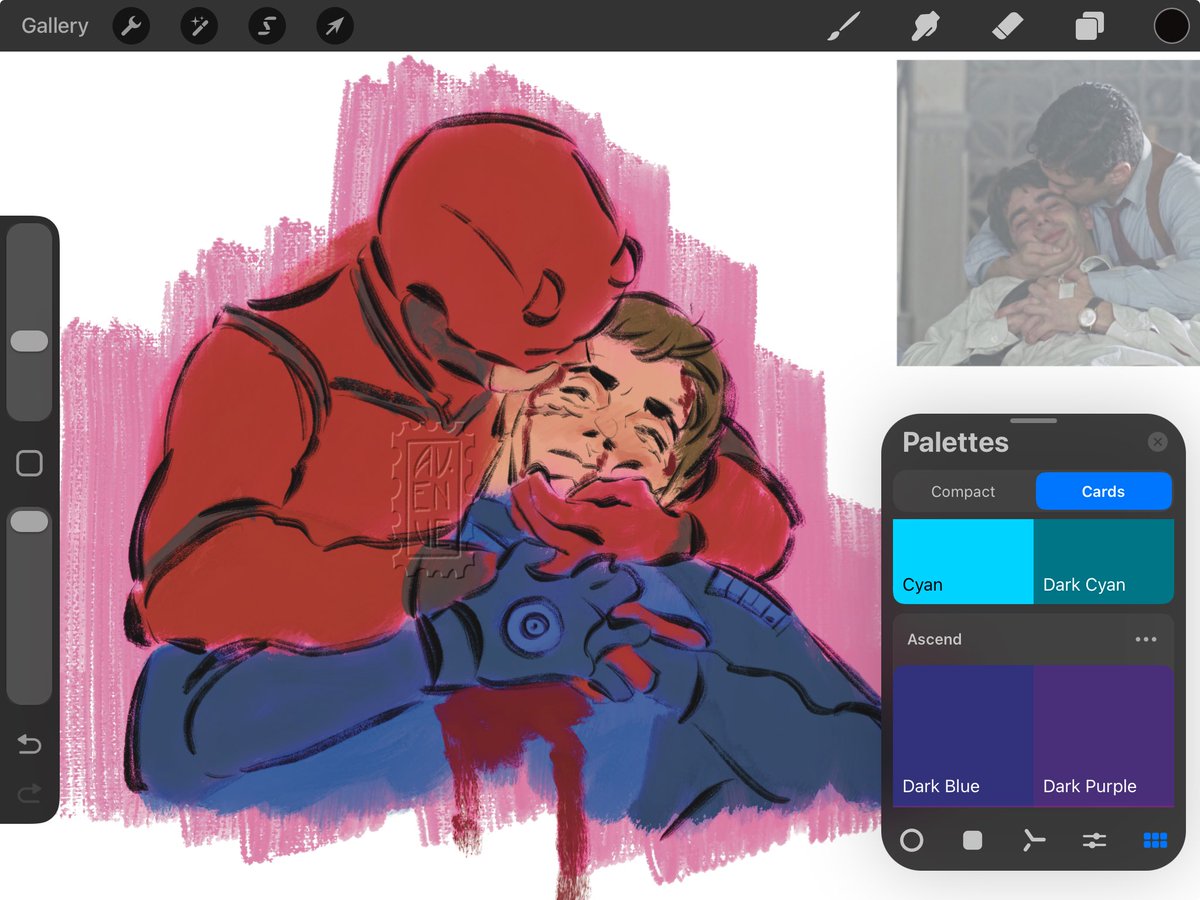Return to the Gallery
Image resolution: width=1200 pixels, height=900 pixels.
55,26
